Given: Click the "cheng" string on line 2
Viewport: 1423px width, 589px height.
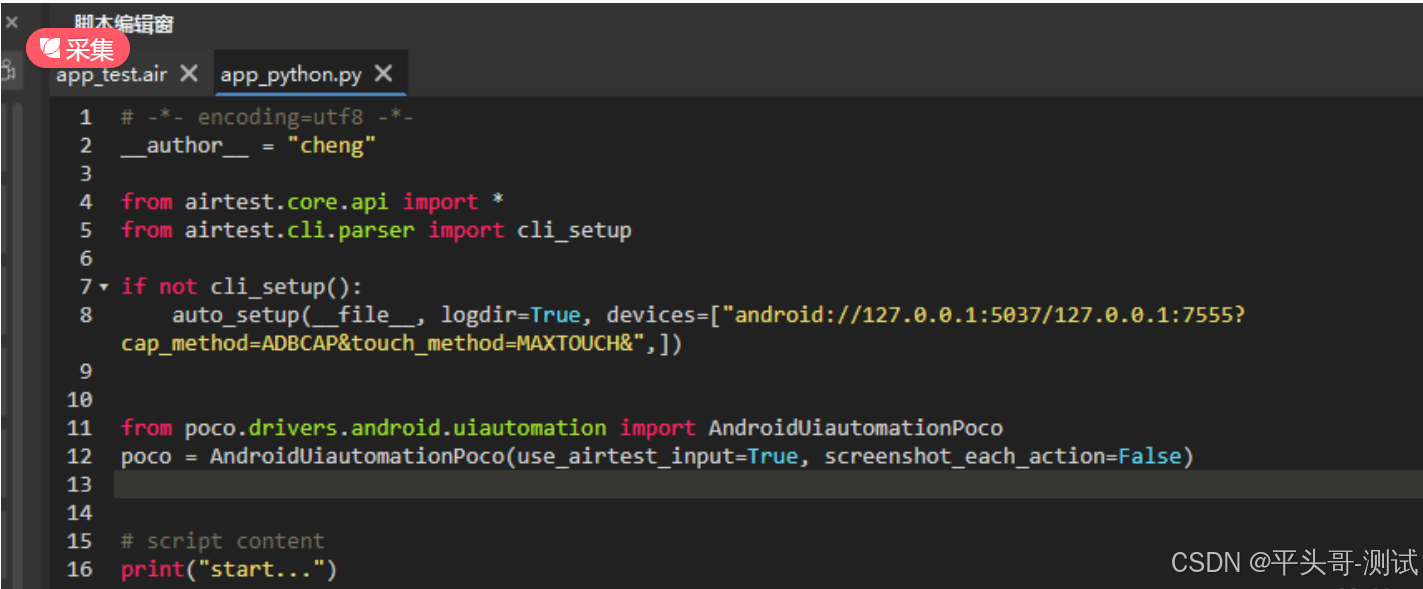Looking at the screenshot, I should tap(331, 146).
